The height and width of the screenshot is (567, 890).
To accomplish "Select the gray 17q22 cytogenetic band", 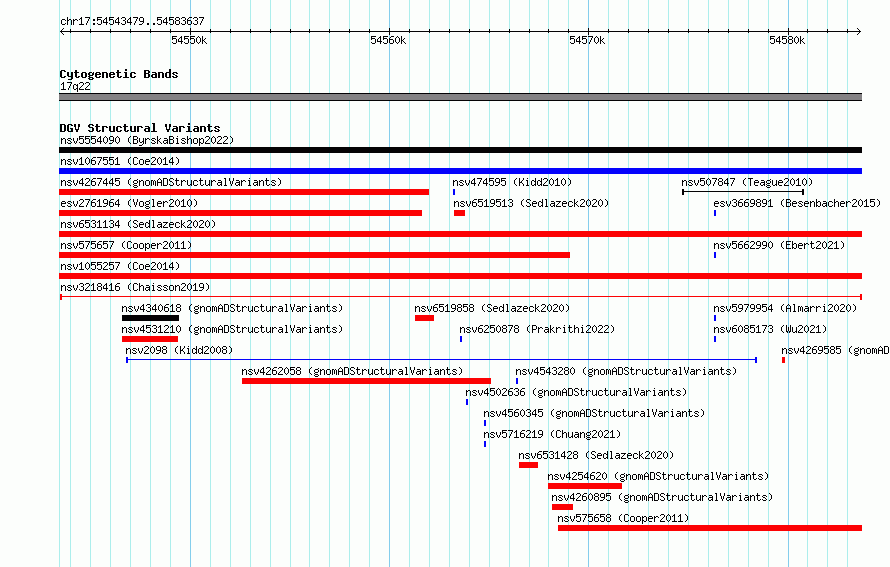I will (460, 97).
